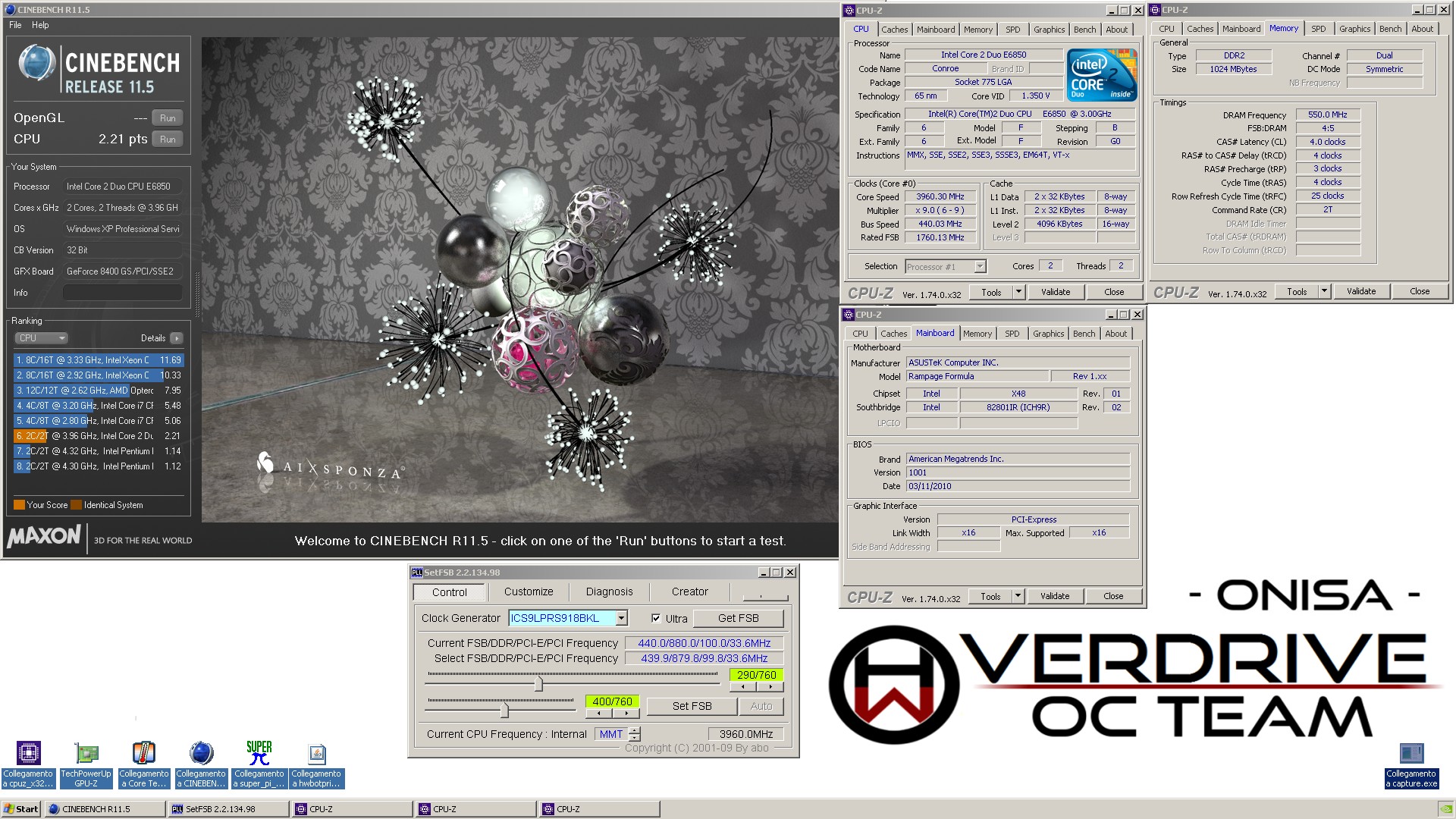Screen dimensions: 1456x819
Task: Click Validate in the CPU-Z Mainboard window
Action: (x=1054, y=596)
